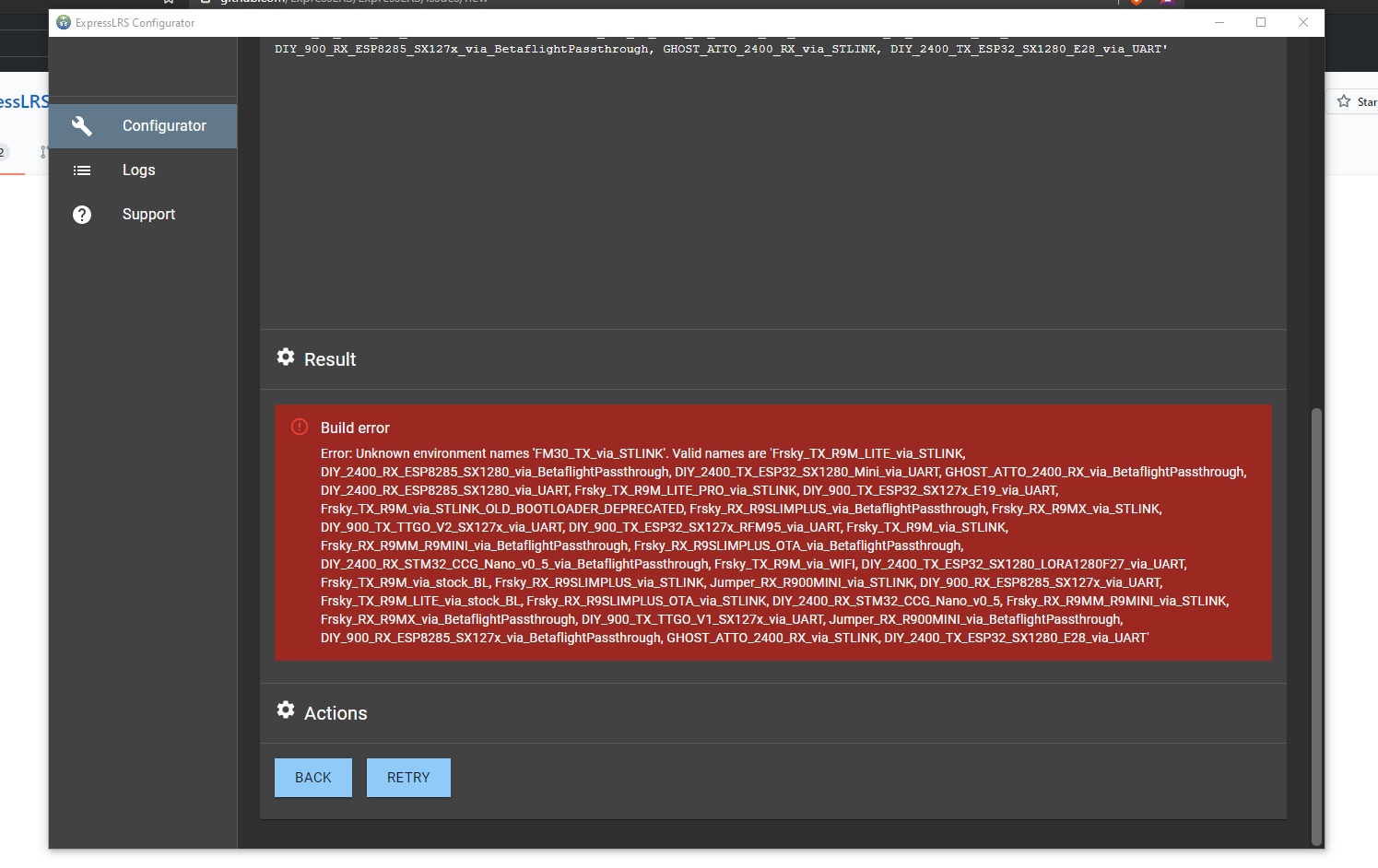
Task: Click the exclamation icon in Build error banner
Action: pos(299,427)
